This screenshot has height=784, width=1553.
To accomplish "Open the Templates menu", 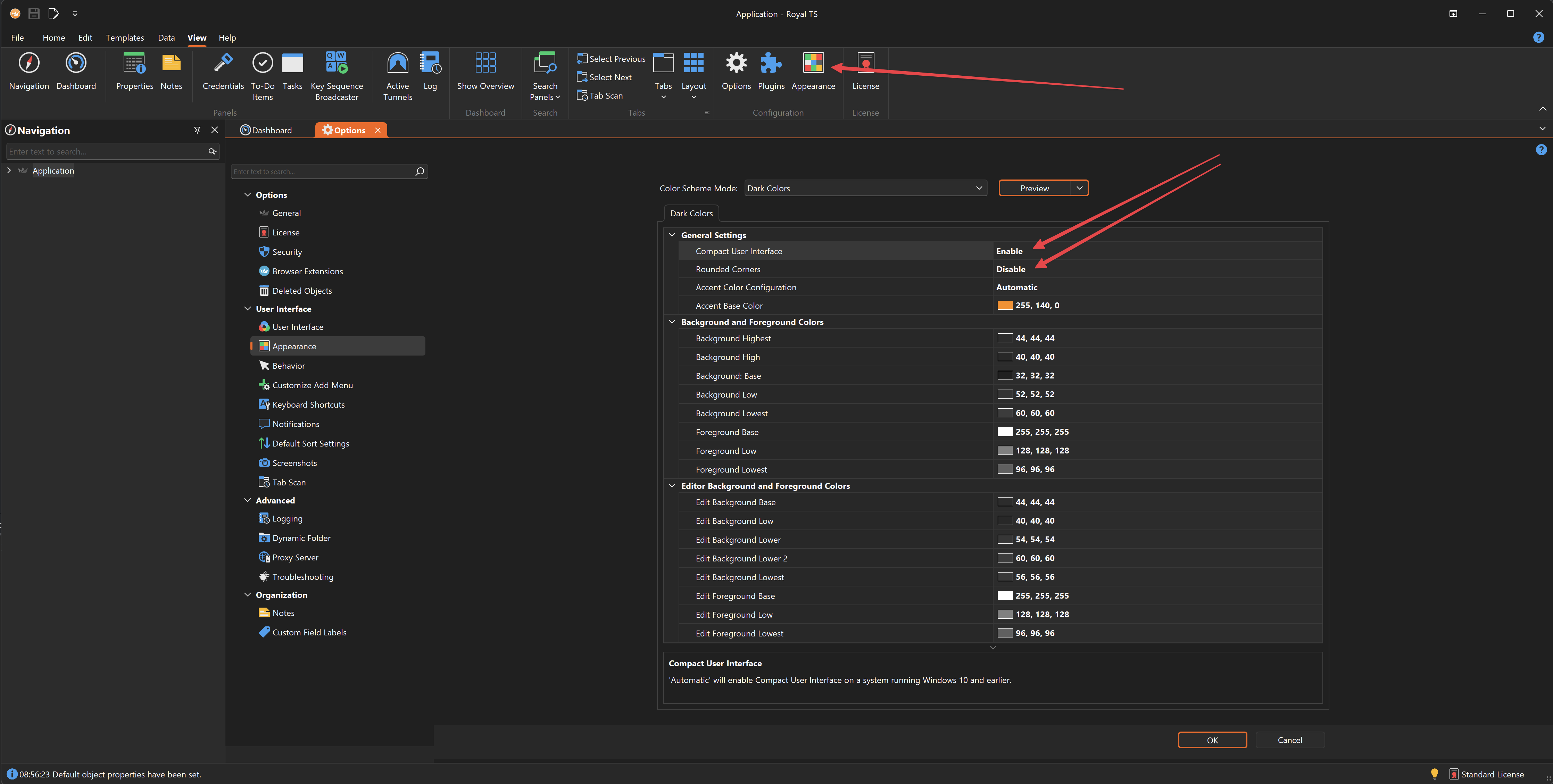I will tap(125, 37).
